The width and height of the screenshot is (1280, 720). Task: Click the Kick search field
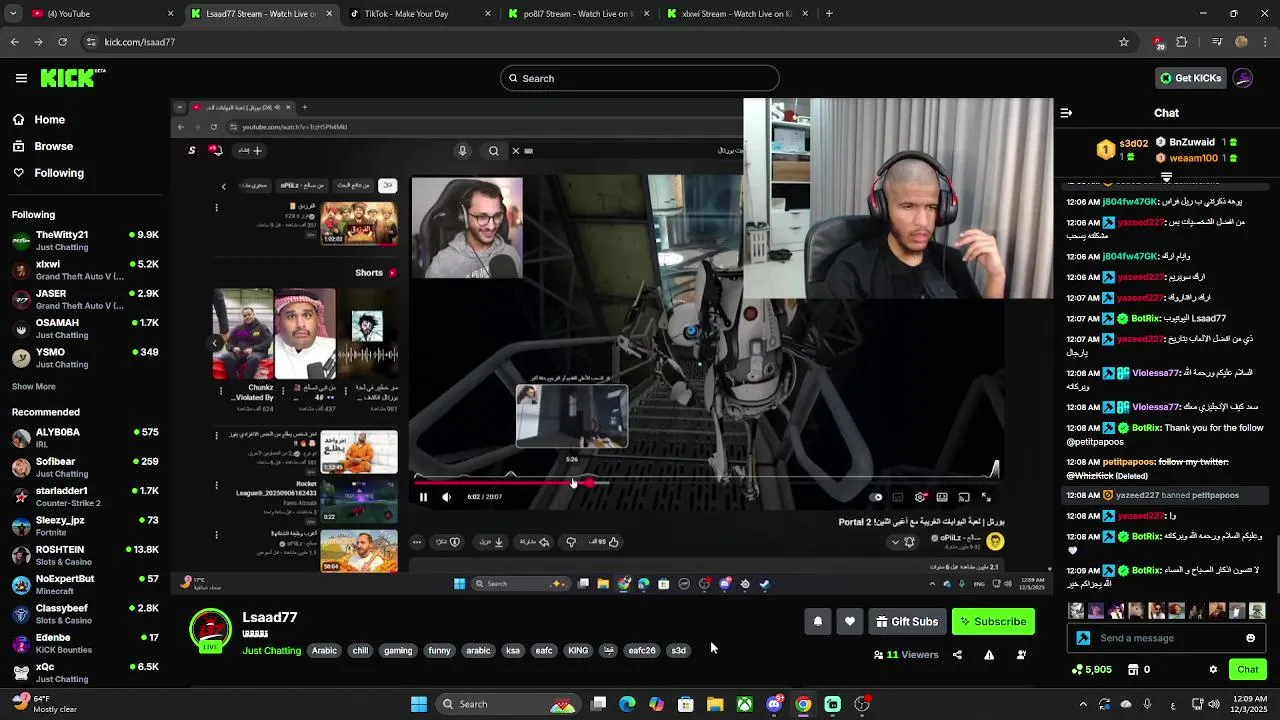[x=640, y=78]
